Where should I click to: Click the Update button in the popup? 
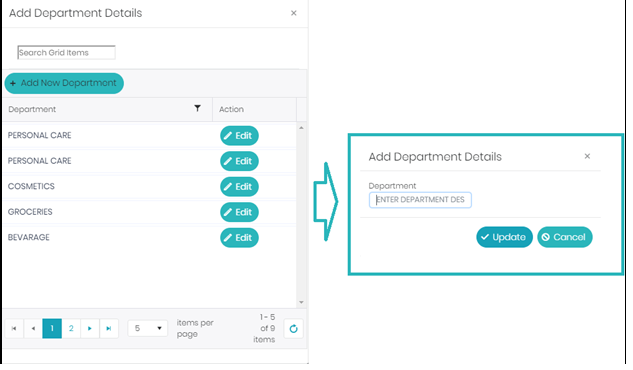(x=504, y=237)
